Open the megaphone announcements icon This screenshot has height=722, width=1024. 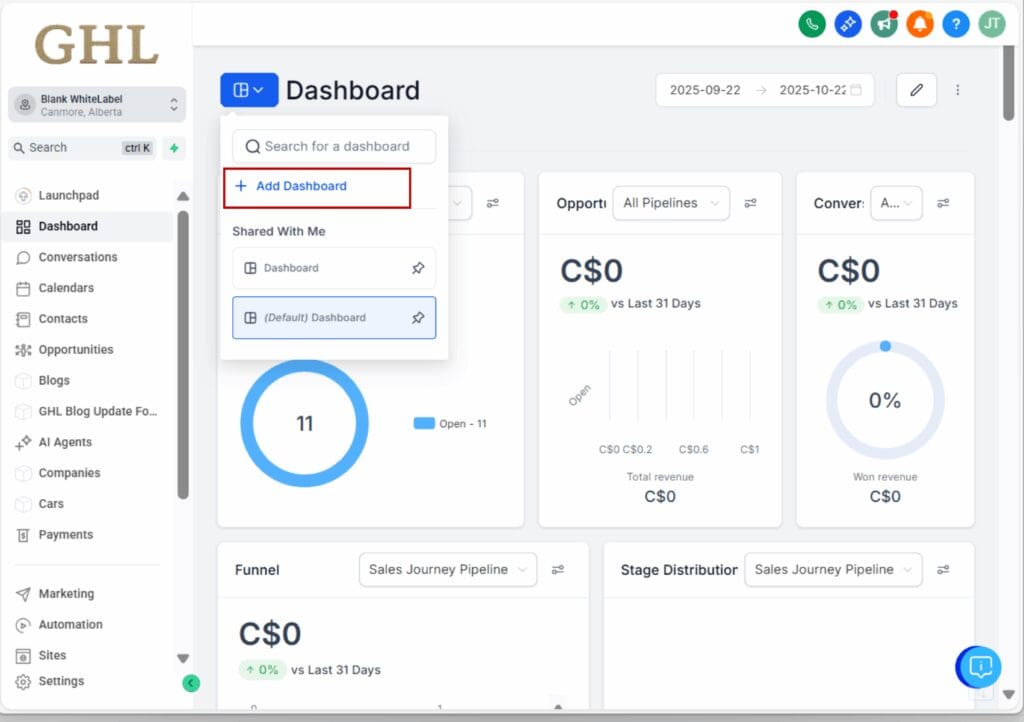[883, 24]
